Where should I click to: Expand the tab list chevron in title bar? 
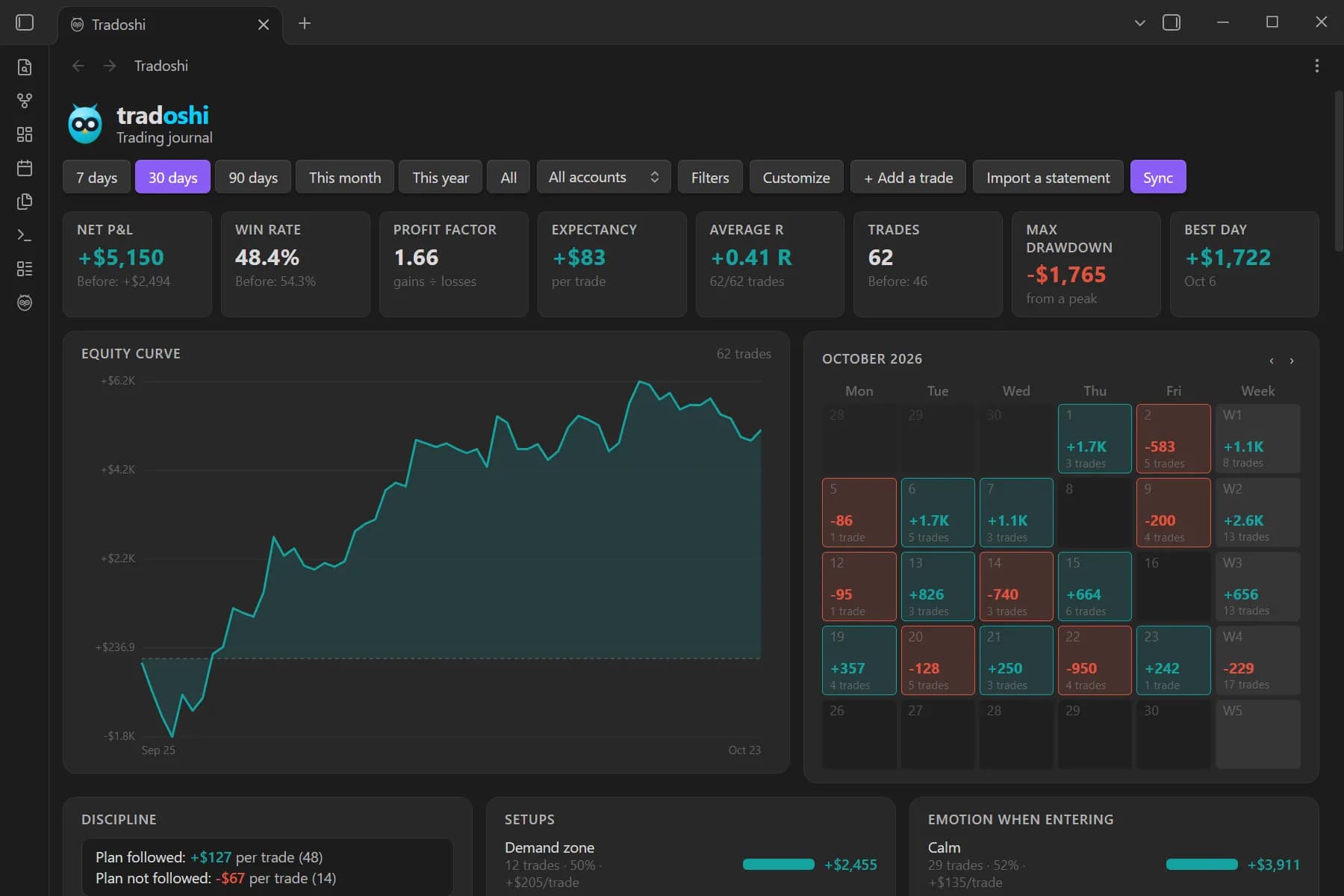tap(1139, 22)
